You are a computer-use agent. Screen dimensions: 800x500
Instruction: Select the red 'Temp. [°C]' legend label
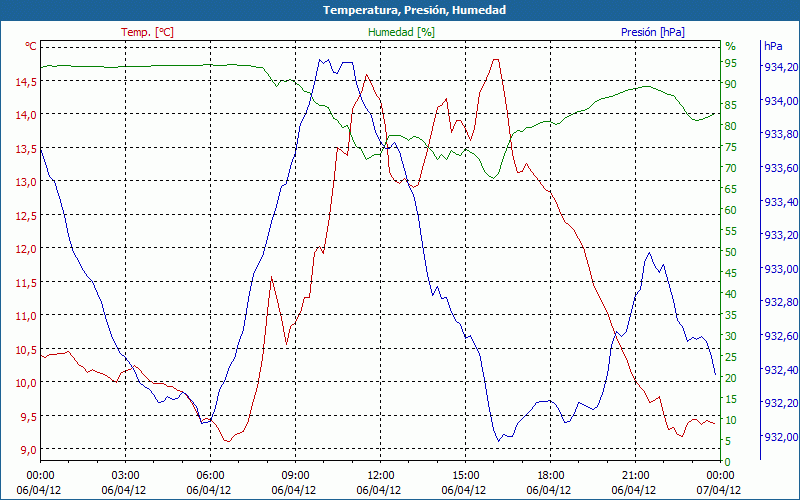(147, 32)
